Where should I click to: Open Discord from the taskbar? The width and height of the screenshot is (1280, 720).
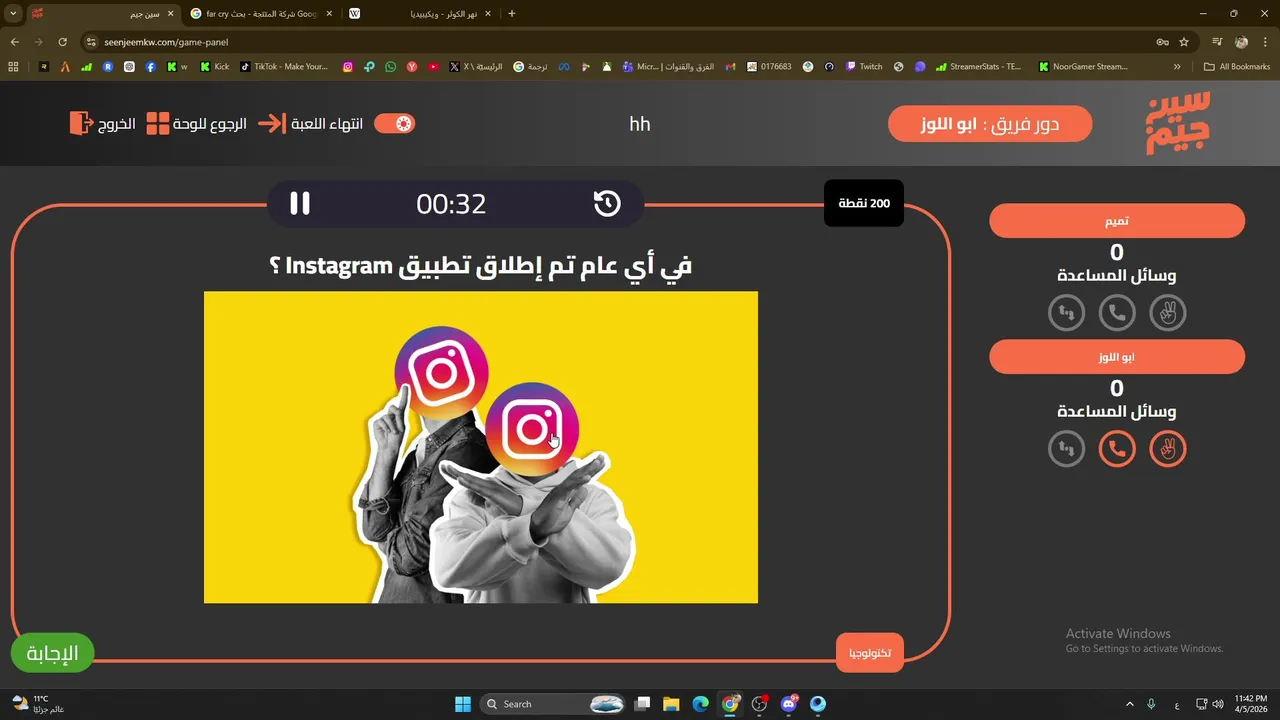789,704
